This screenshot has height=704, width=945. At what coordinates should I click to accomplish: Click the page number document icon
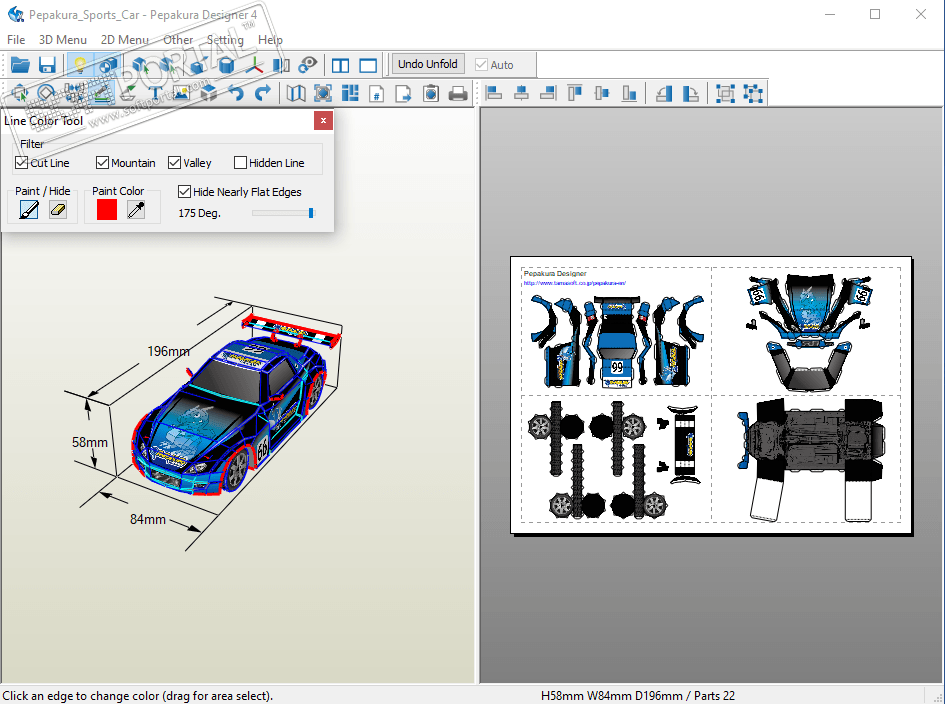coord(377,93)
